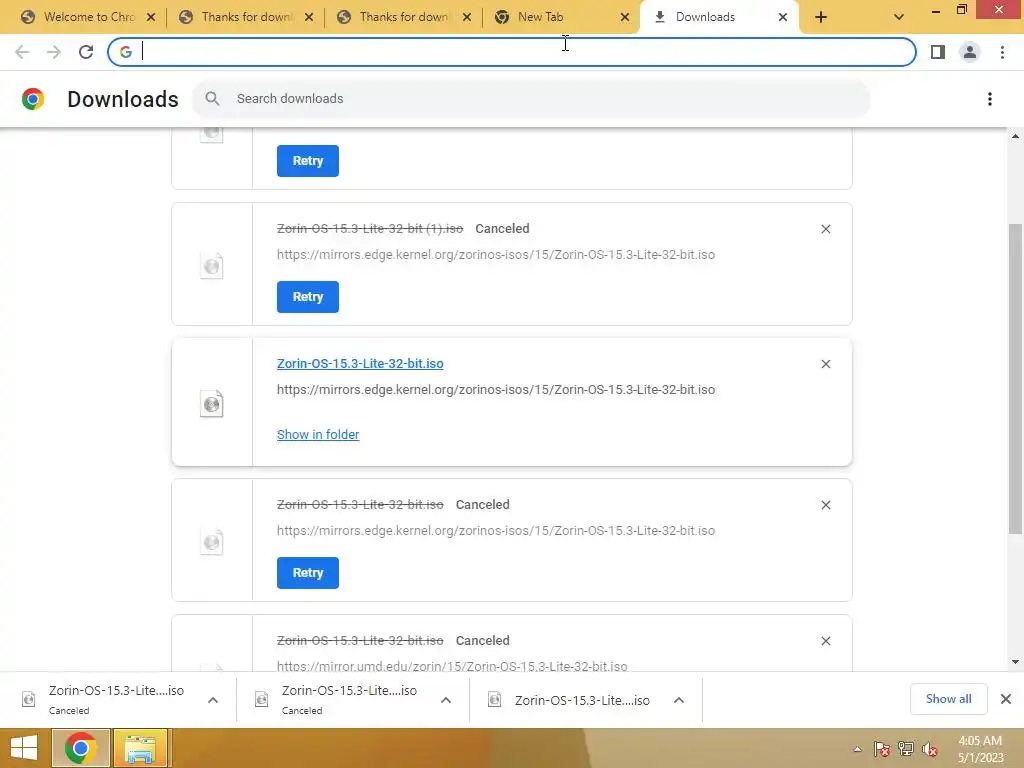Open the Downloads page more actions menu
This screenshot has width=1024, height=768.
[989, 99]
